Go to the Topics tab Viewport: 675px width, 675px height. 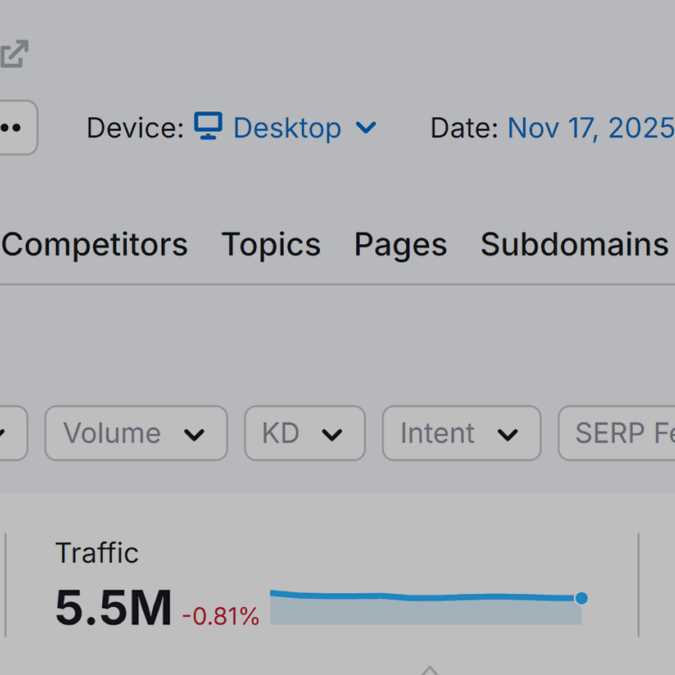(x=271, y=245)
